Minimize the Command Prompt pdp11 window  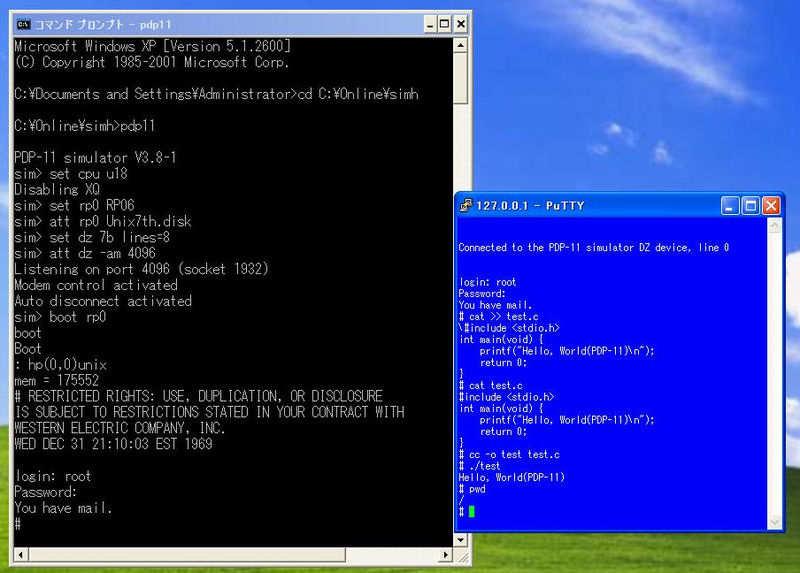tap(430, 24)
